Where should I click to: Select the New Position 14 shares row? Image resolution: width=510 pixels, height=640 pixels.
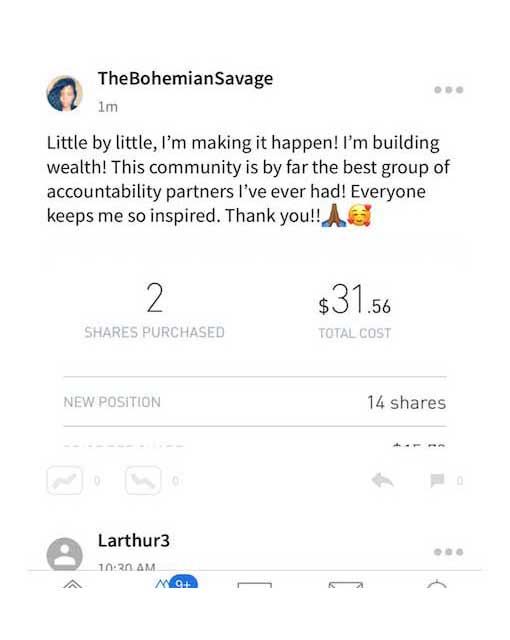[x=255, y=402]
